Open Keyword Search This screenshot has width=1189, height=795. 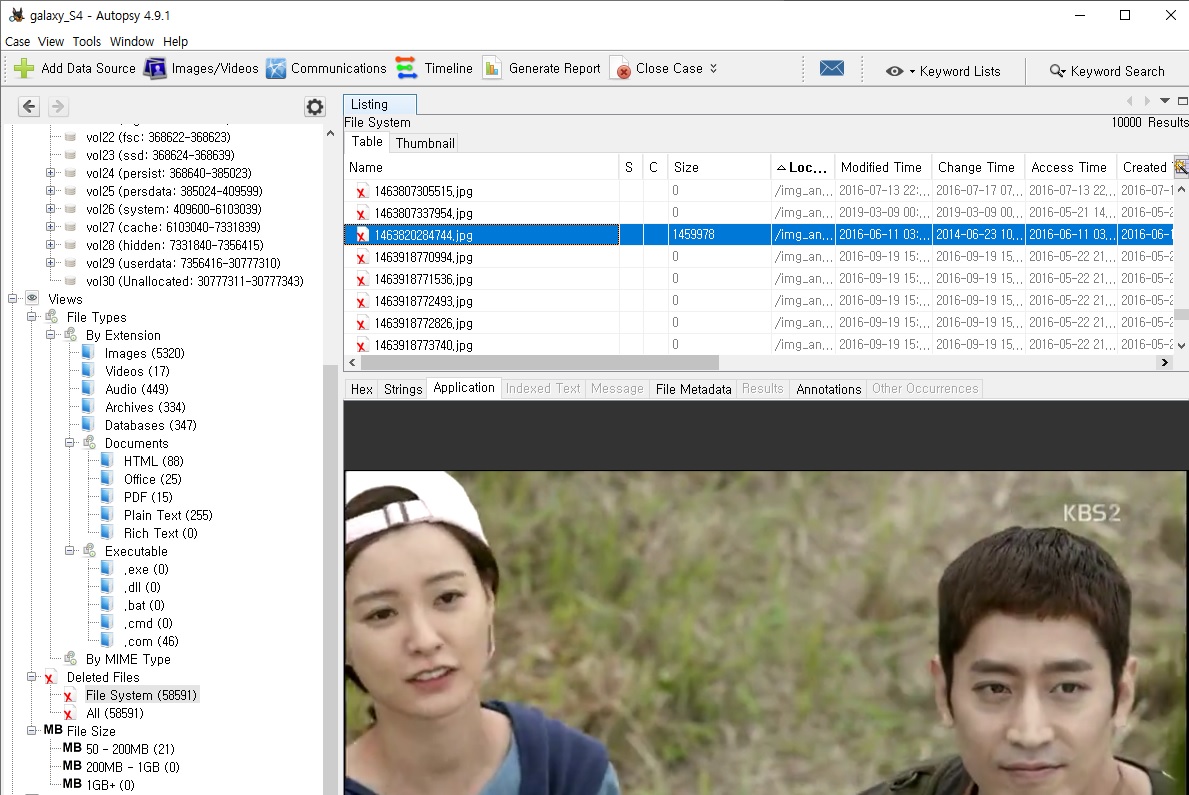pos(1107,71)
